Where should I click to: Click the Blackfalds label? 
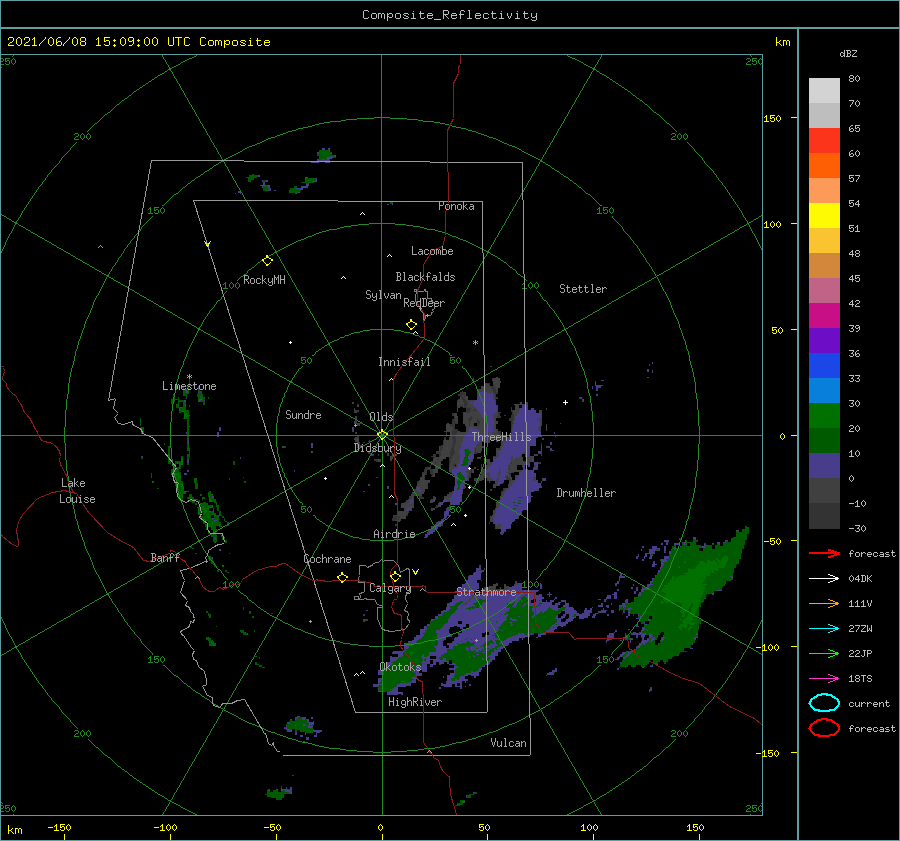click(x=425, y=277)
